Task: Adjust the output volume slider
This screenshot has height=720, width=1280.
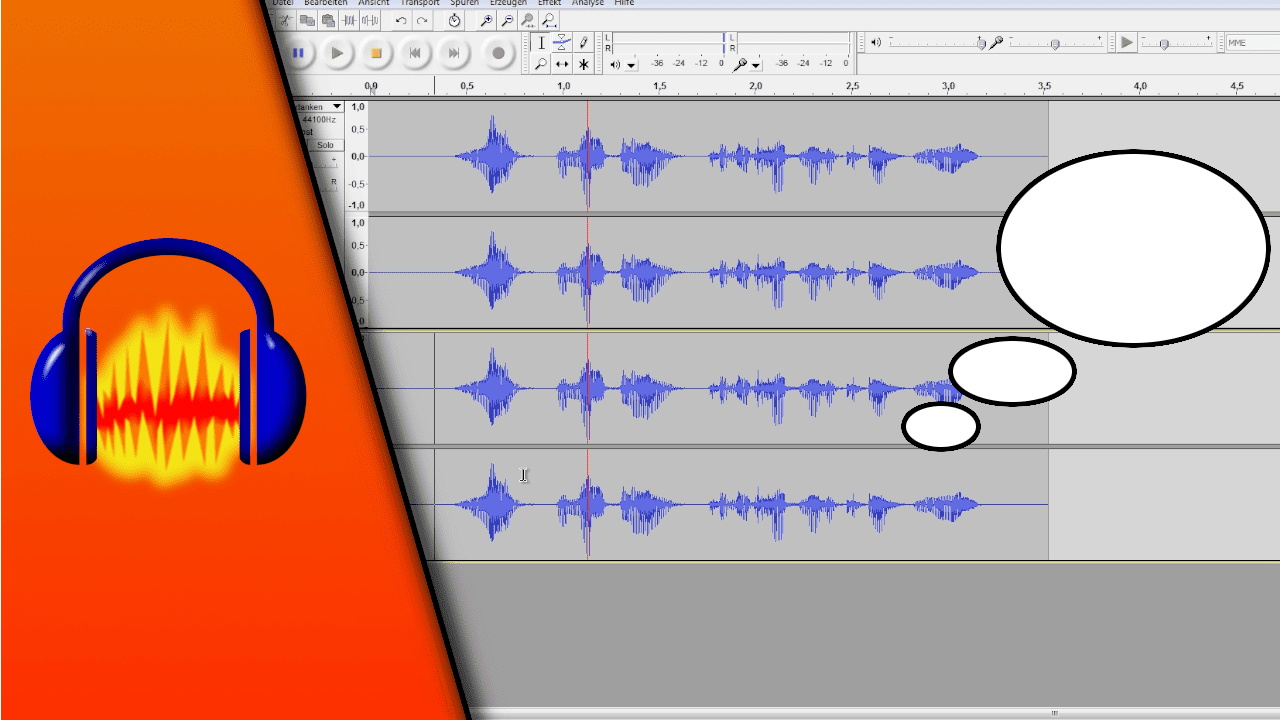Action: [936, 43]
